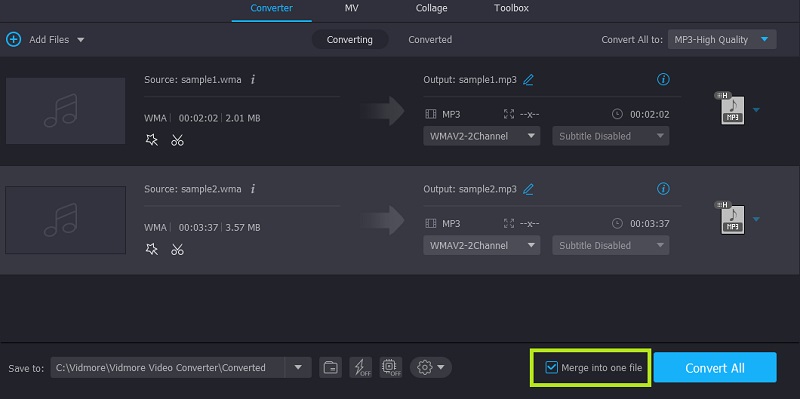Open info for source sample2.wma
Image resolution: width=800 pixels, height=399 pixels.
(x=253, y=189)
